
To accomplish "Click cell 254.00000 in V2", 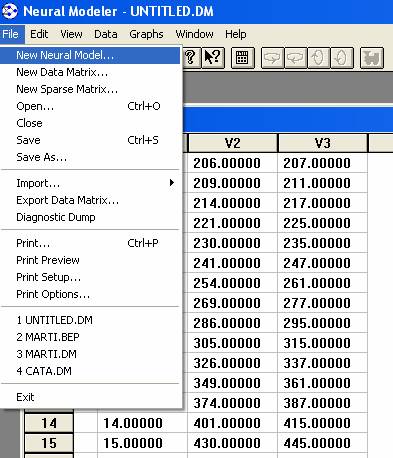I will point(232,283).
